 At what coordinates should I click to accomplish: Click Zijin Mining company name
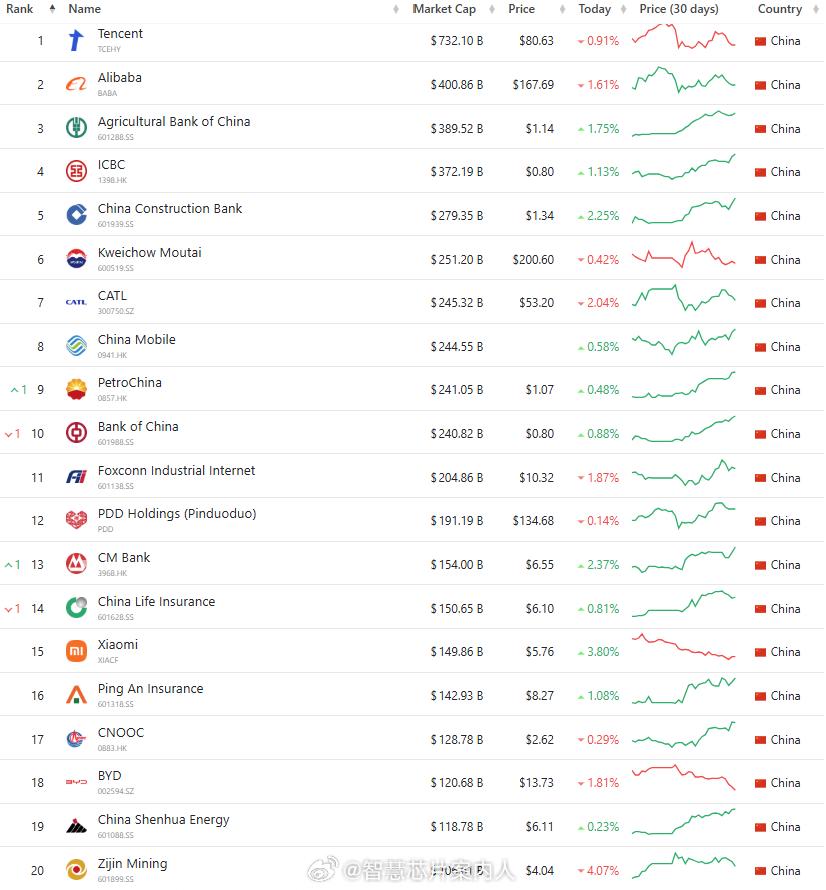132,864
